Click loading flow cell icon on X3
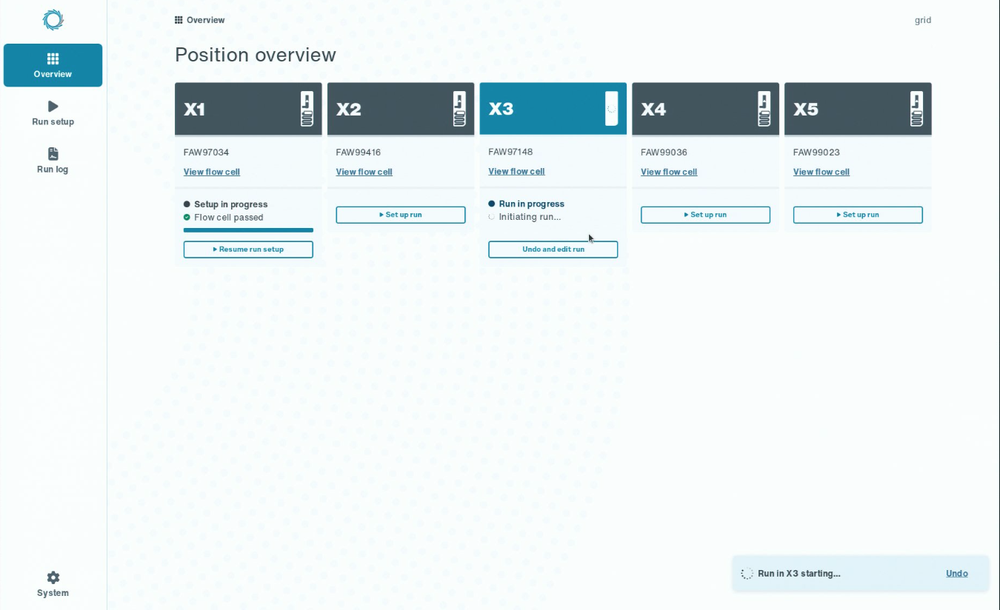The width and height of the screenshot is (1000, 610). click(611, 108)
